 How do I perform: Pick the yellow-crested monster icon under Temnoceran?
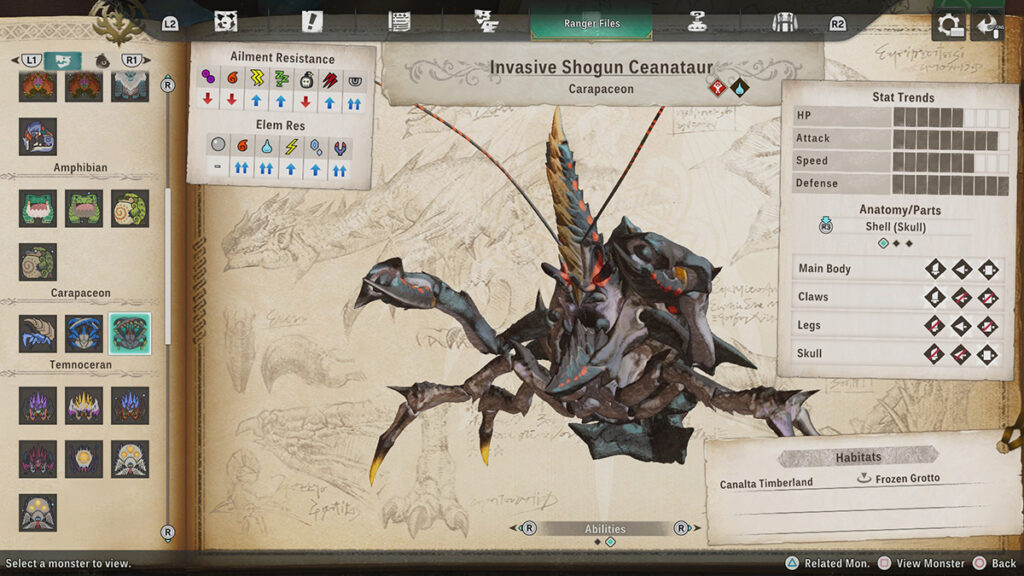pos(84,405)
